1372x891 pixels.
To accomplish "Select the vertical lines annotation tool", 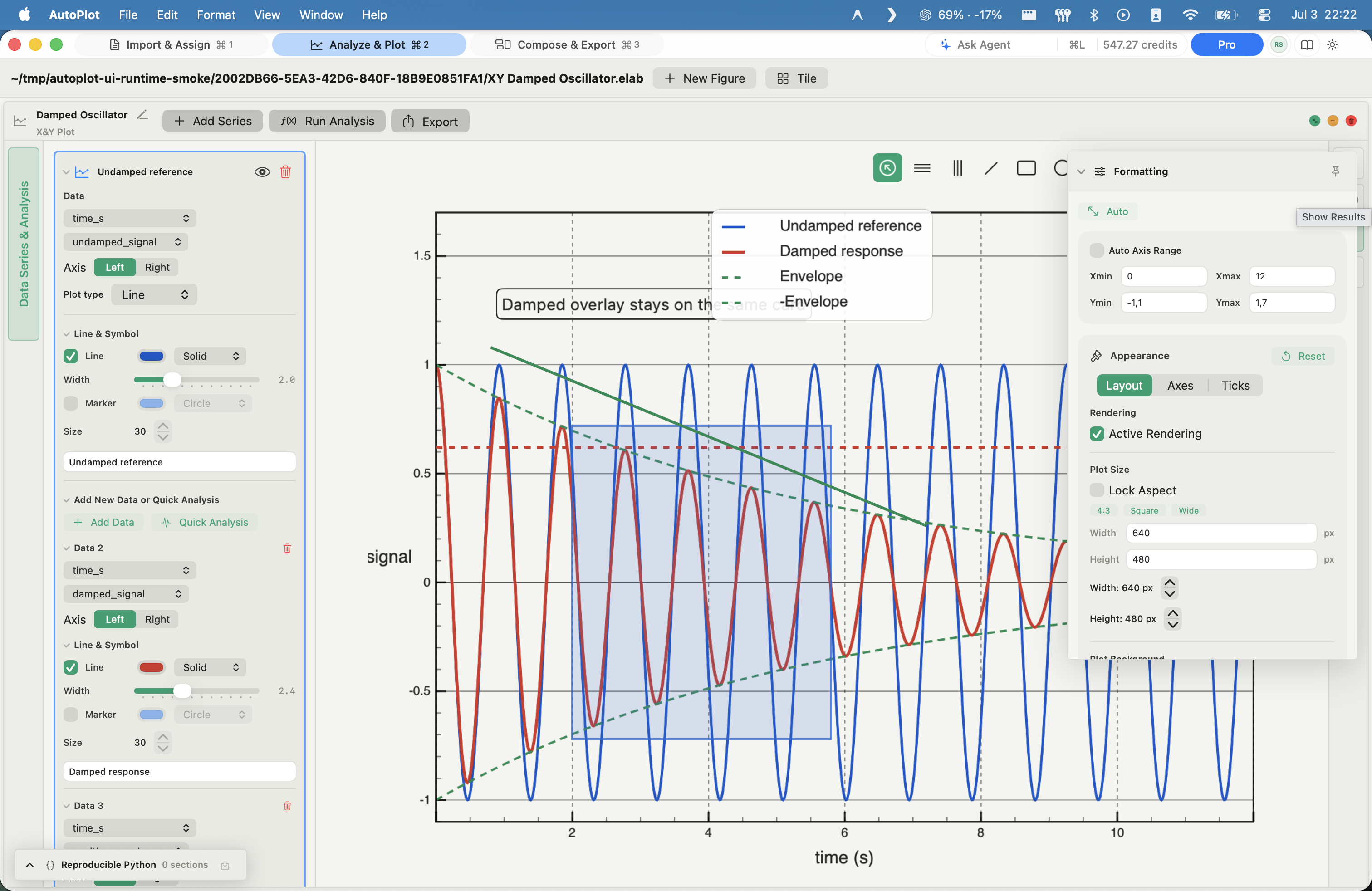I will coord(957,168).
